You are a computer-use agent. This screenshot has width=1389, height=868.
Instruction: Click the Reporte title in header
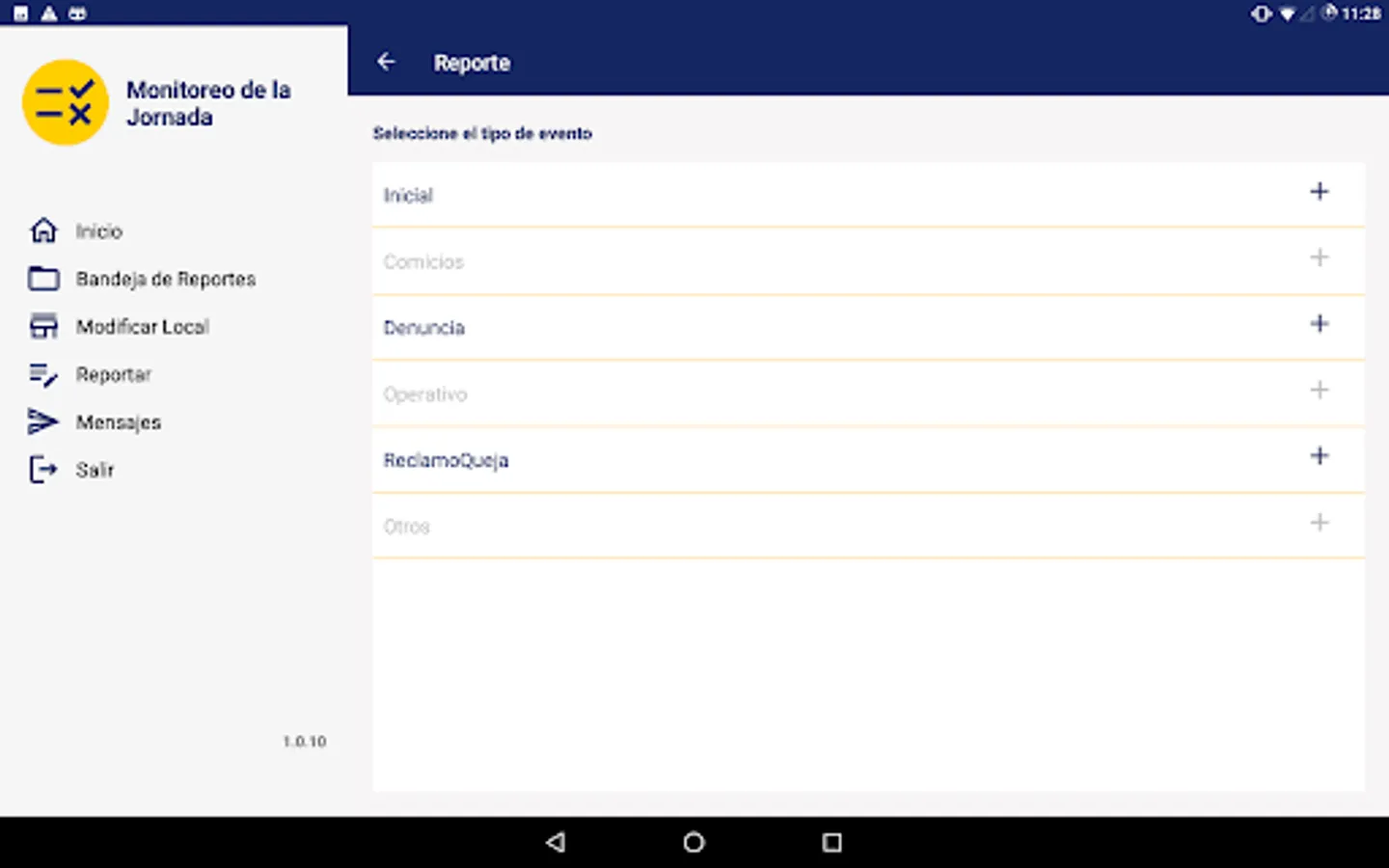[x=472, y=63]
